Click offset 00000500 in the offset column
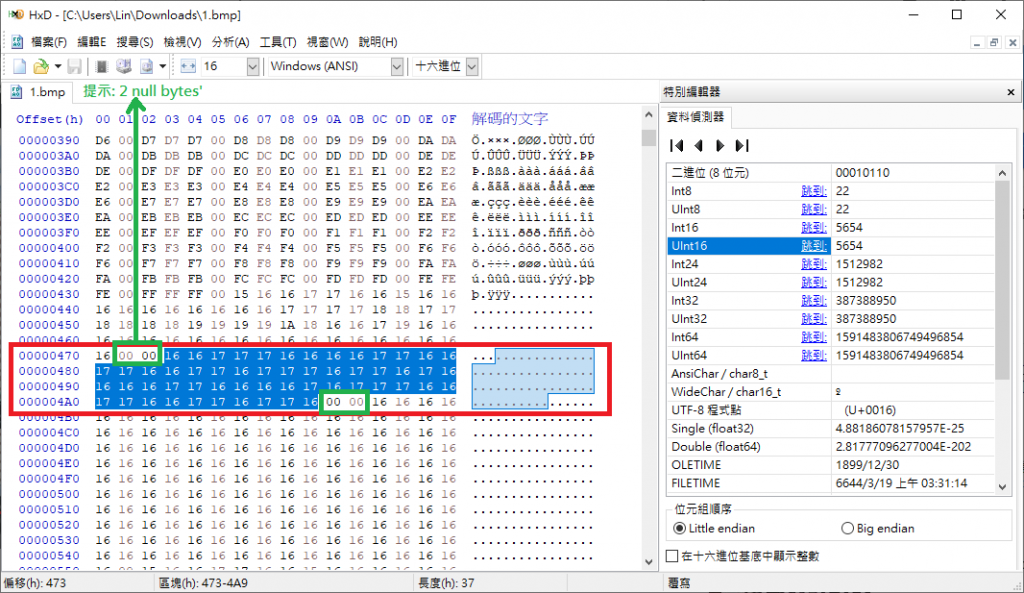The height and width of the screenshot is (593, 1024). coord(49,494)
